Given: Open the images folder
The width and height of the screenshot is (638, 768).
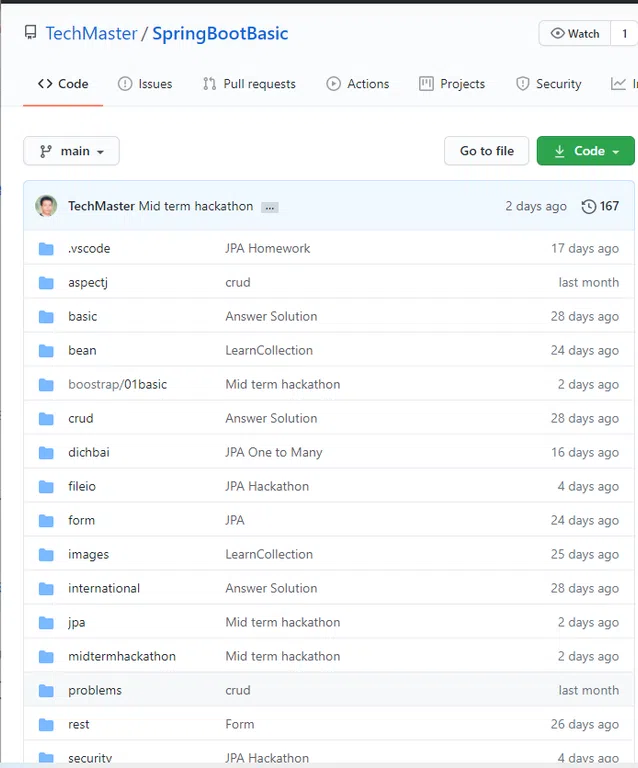Looking at the screenshot, I should (x=89, y=554).
